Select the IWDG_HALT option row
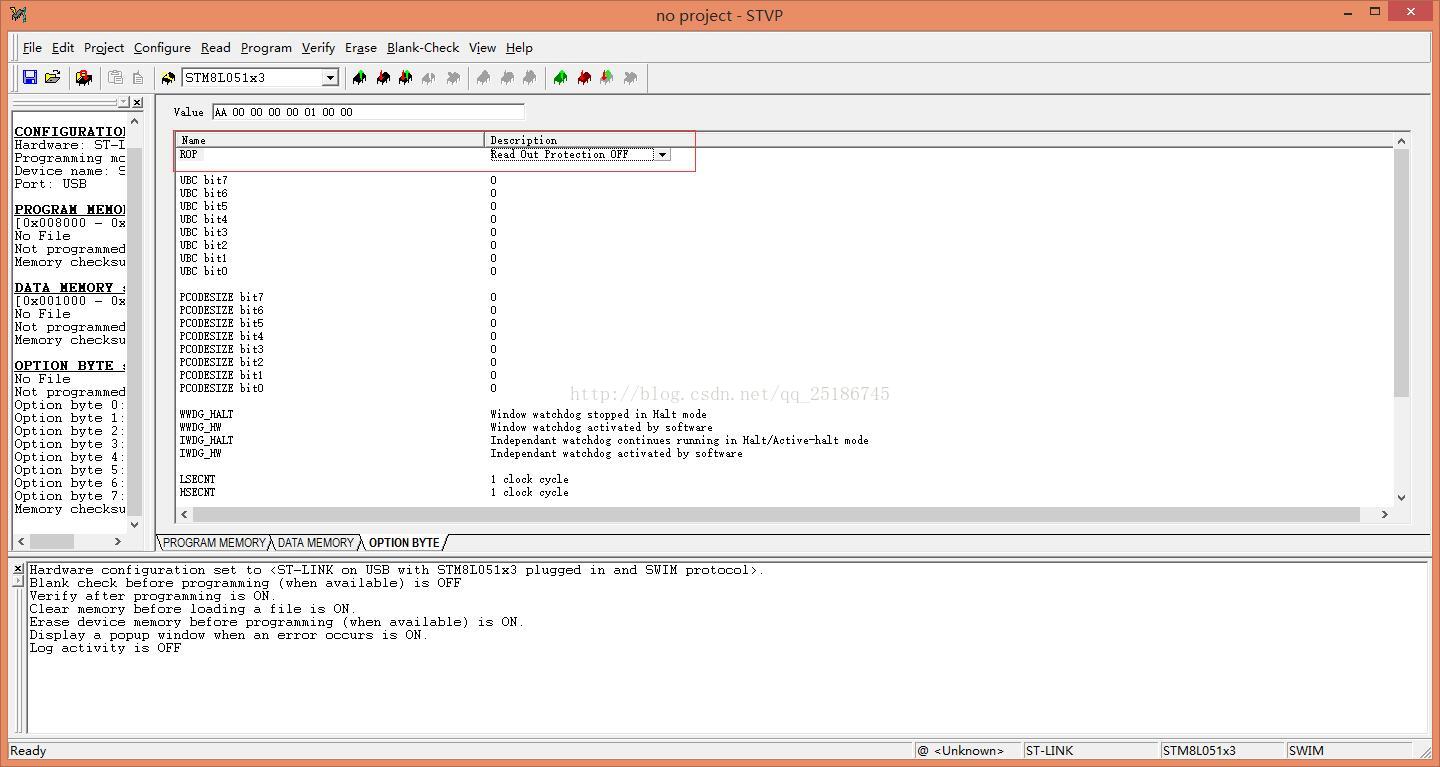The height and width of the screenshot is (767, 1440). coord(206,440)
